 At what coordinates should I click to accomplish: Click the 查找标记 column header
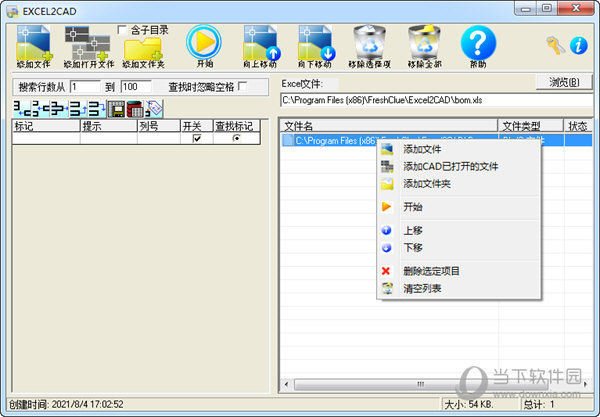pyautogui.click(x=236, y=126)
